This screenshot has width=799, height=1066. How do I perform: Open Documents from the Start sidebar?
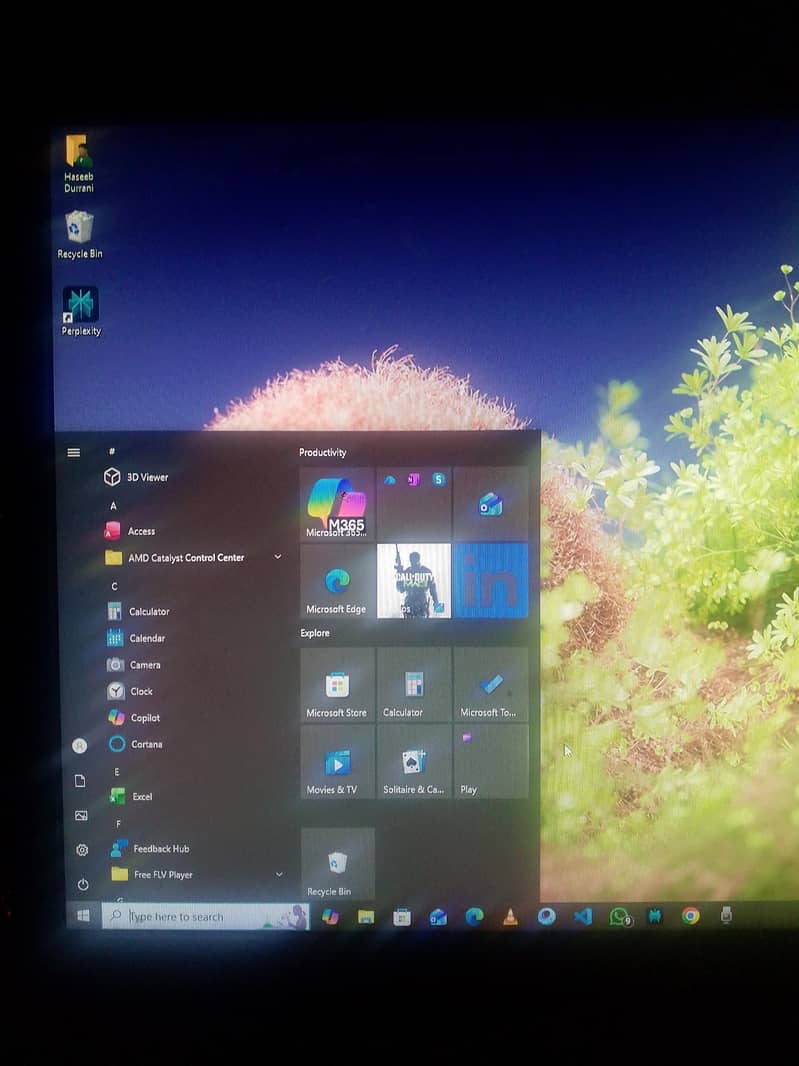tap(80, 780)
